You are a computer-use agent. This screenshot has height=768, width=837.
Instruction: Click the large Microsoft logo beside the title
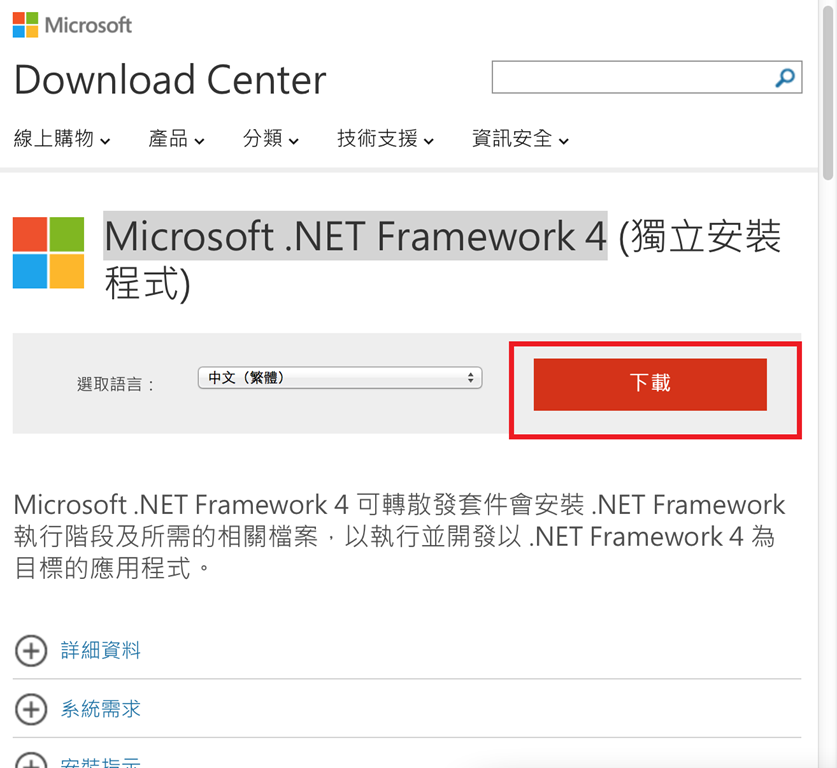[x=49, y=252]
